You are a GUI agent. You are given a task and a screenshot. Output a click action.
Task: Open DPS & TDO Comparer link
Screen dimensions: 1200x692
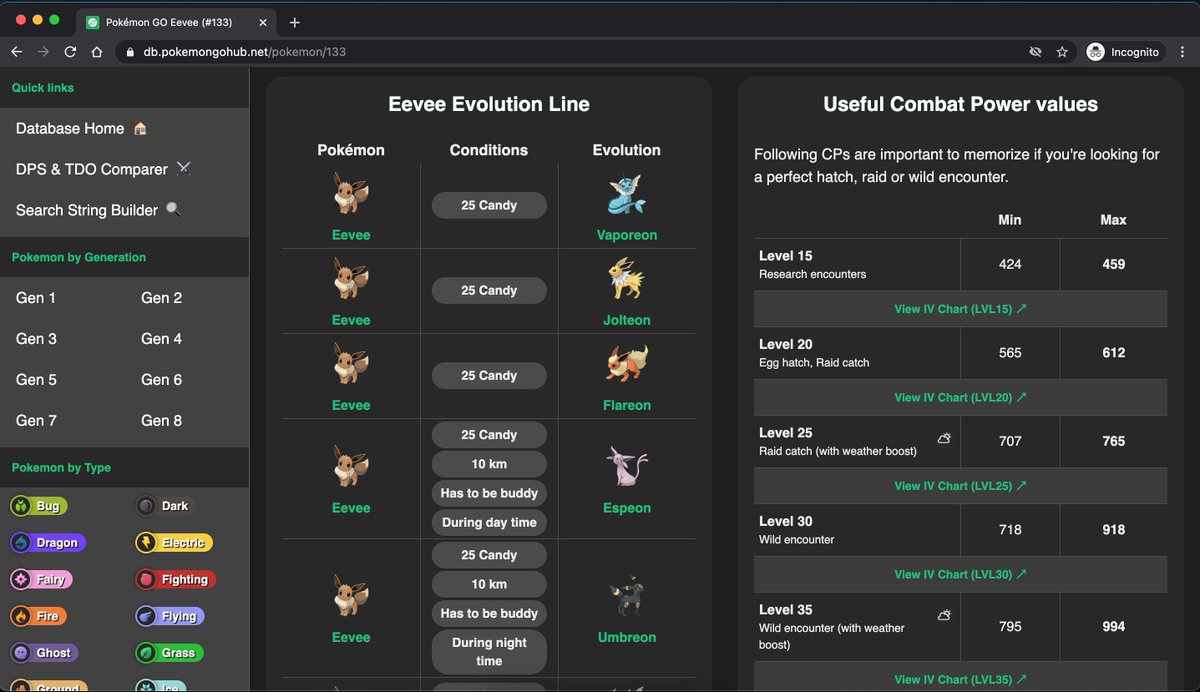[103, 169]
